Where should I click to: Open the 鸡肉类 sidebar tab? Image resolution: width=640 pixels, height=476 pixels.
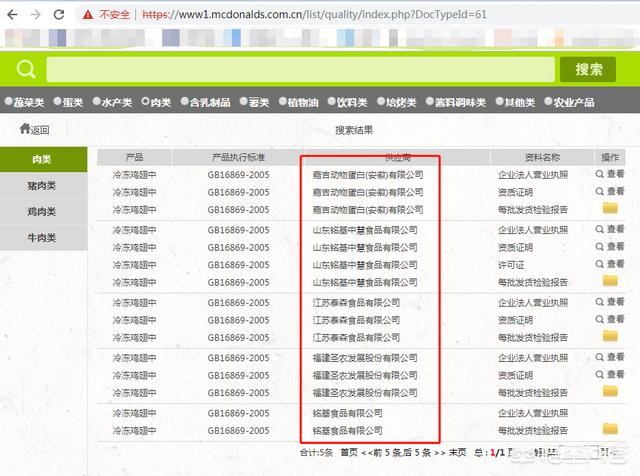pos(43,211)
